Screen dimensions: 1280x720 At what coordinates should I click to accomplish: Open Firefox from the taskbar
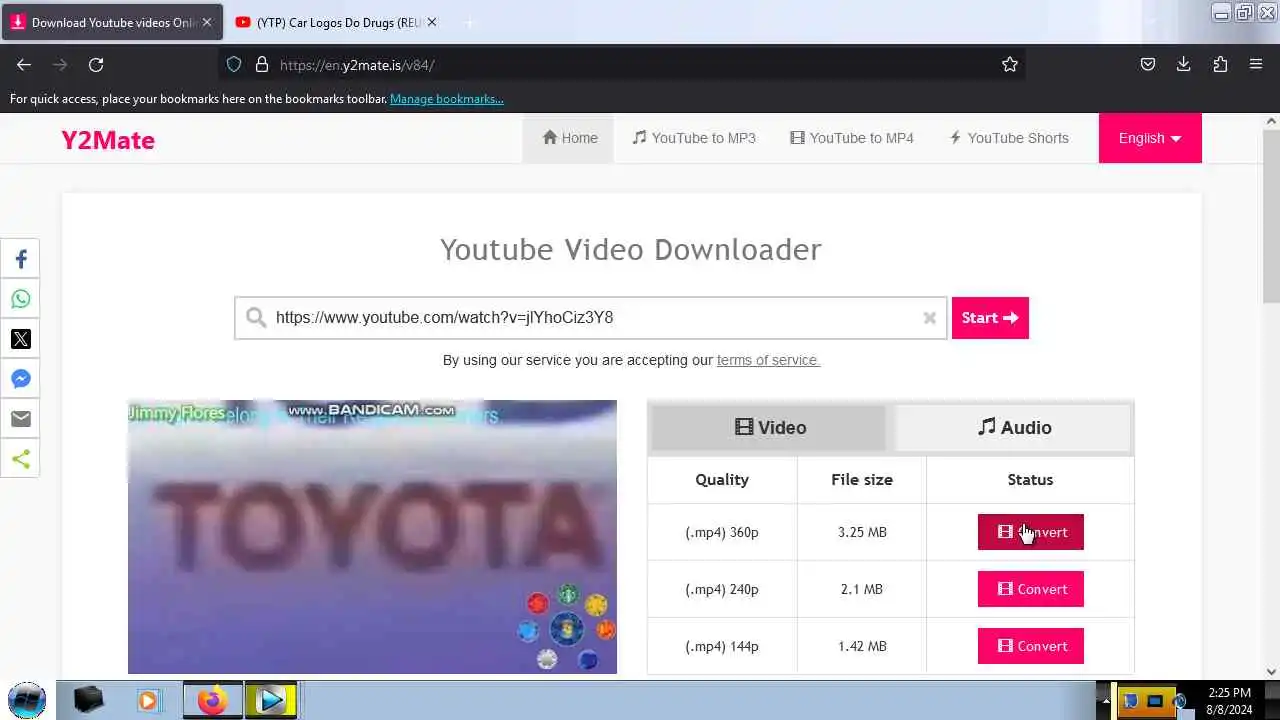(x=212, y=701)
